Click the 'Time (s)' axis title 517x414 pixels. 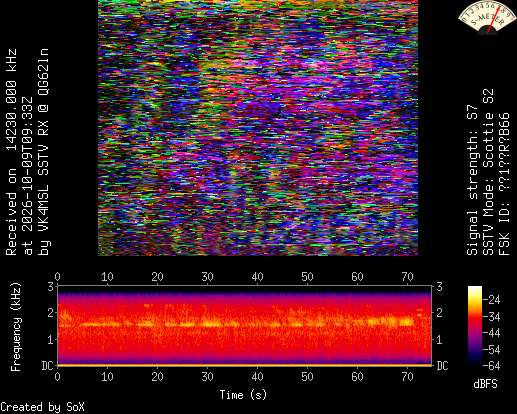coord(243,395)
